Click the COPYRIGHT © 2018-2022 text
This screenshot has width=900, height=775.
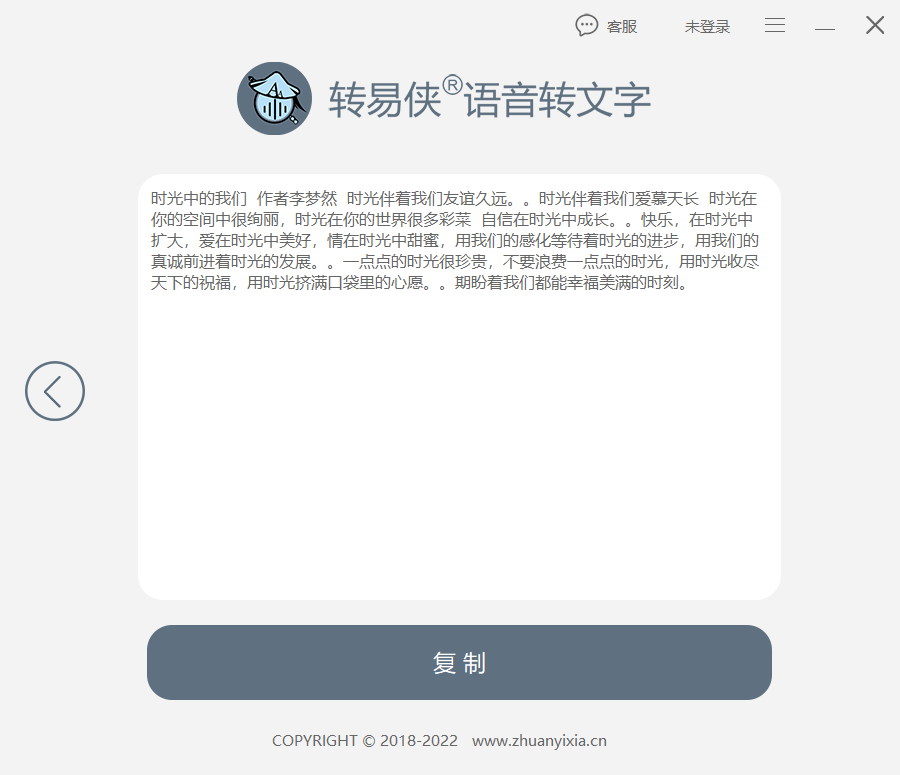click(x=365, y=741)
